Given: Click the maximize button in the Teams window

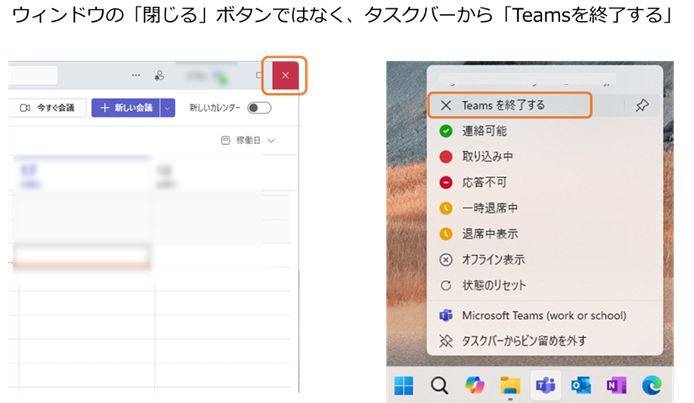Looking at the screenshot, I should click(x=259, y=75).
